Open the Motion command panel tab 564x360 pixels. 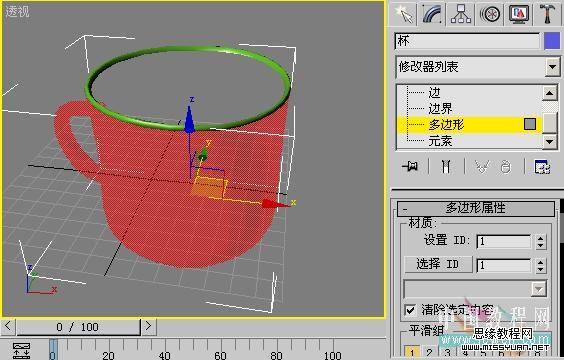pyautogui.click(x=490, y=14)
